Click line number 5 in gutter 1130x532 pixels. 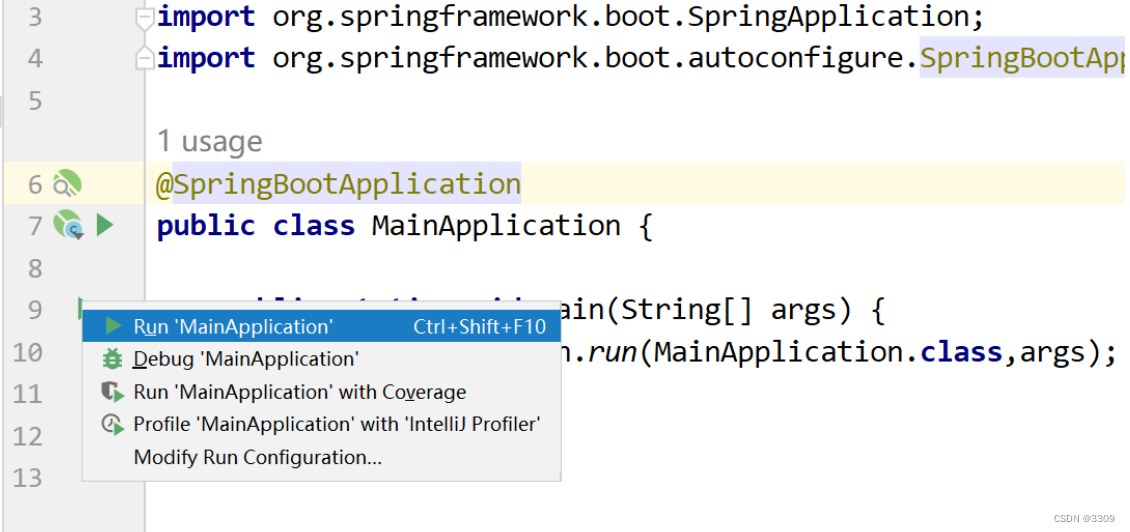coord(35,101)
